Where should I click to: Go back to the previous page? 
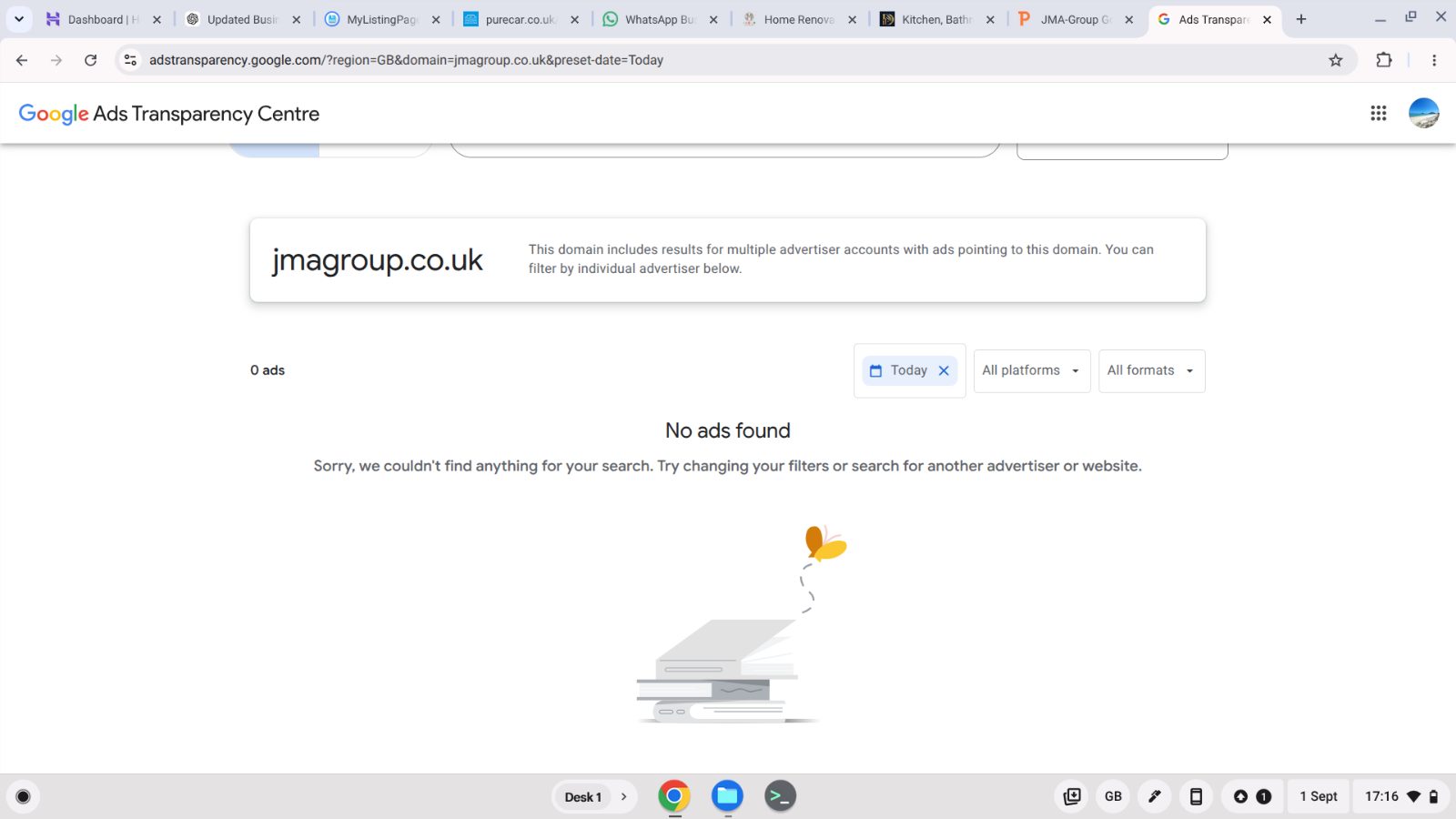coord(22,60)
